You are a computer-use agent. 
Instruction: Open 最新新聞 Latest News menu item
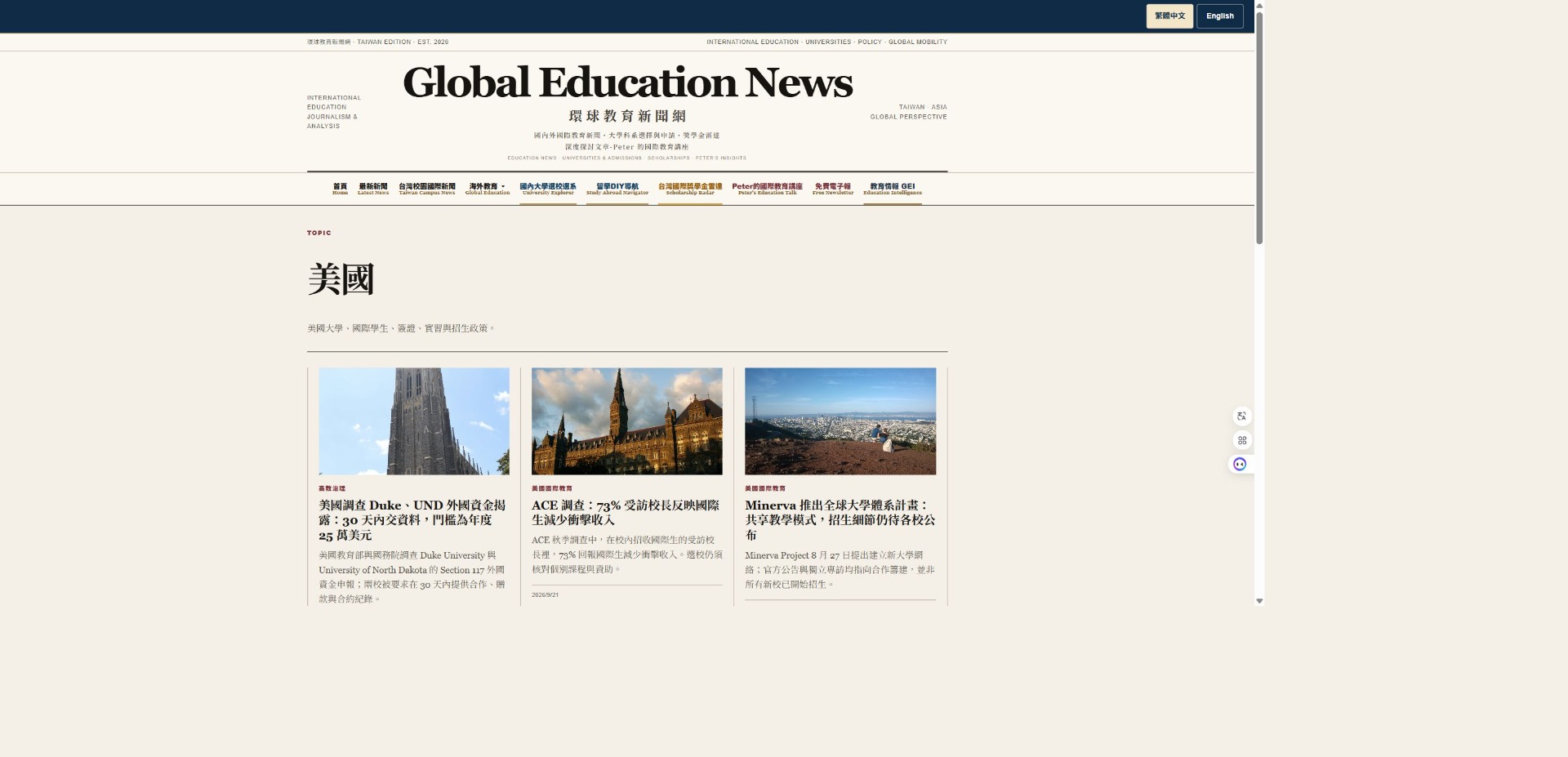point(373,189)
